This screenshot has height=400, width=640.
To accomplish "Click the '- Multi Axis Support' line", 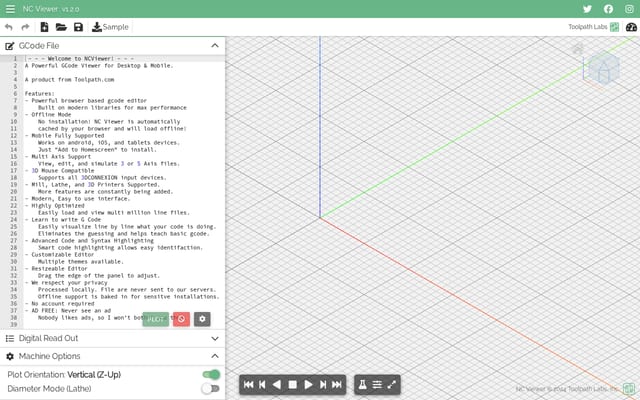I will (x=58, y=157).
